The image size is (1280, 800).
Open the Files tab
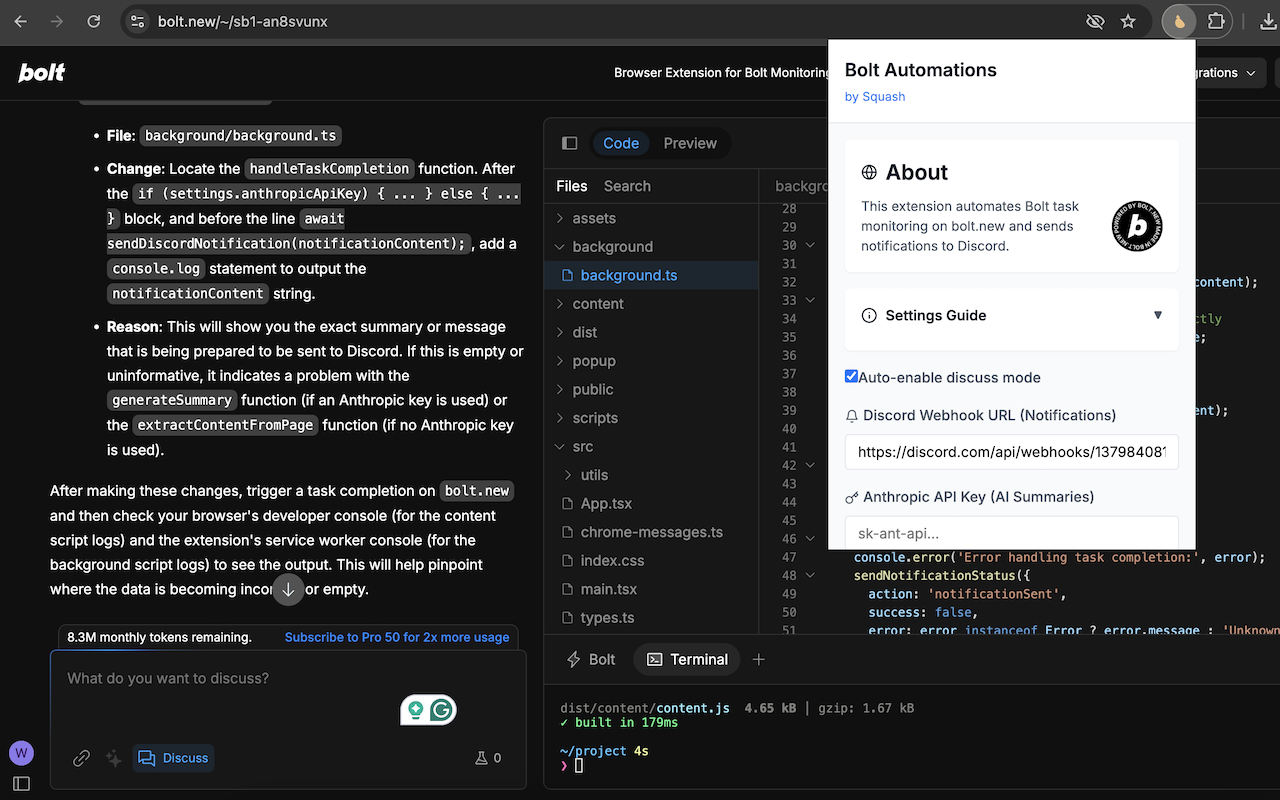[572, 186]
